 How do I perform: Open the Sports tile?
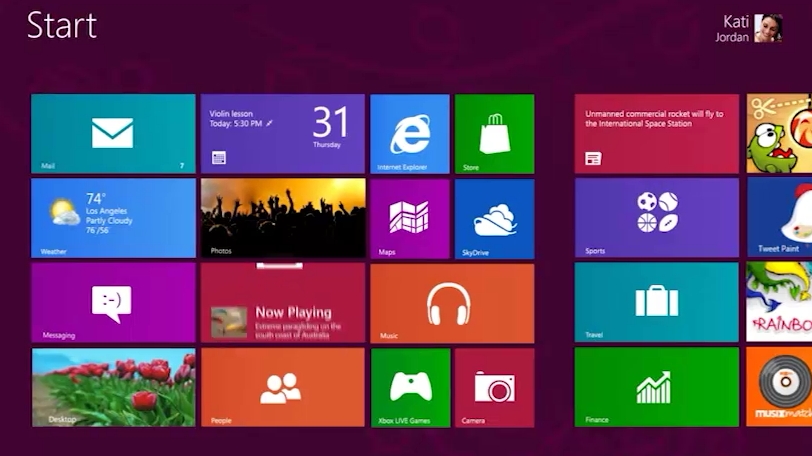pos(657,218)
